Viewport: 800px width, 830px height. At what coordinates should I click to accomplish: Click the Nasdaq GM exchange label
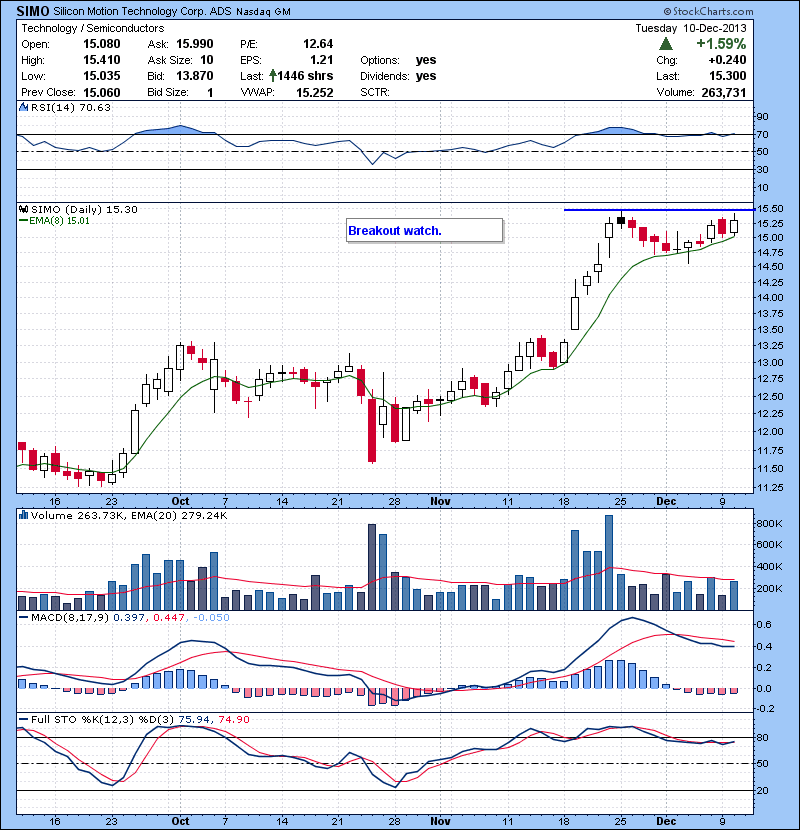pyautogui.click(x=263, y=12)
